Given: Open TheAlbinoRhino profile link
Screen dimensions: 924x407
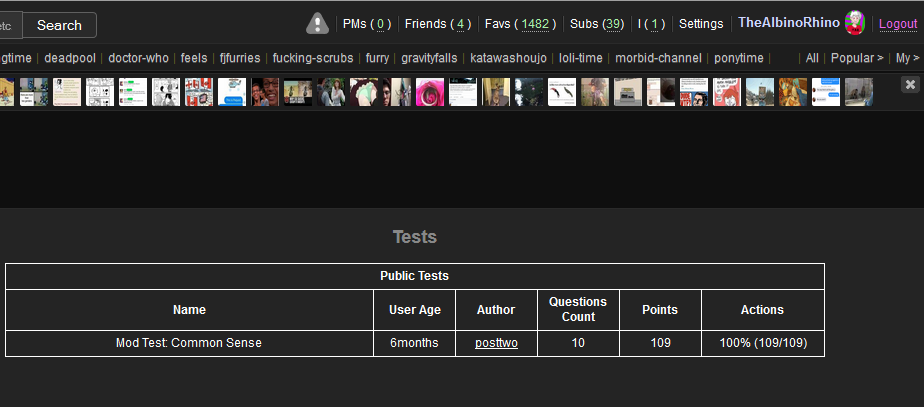Looking at the screenshot, I should click(x=788, y=23).
